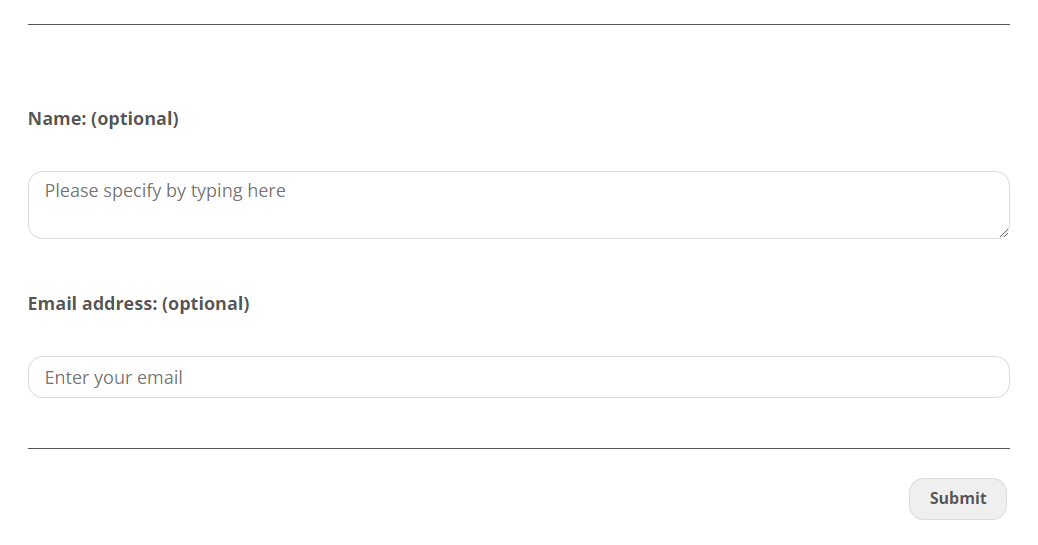Click the horizontal divider above Submit
The image size is (1038, 545).
click(x=518, y=449)
